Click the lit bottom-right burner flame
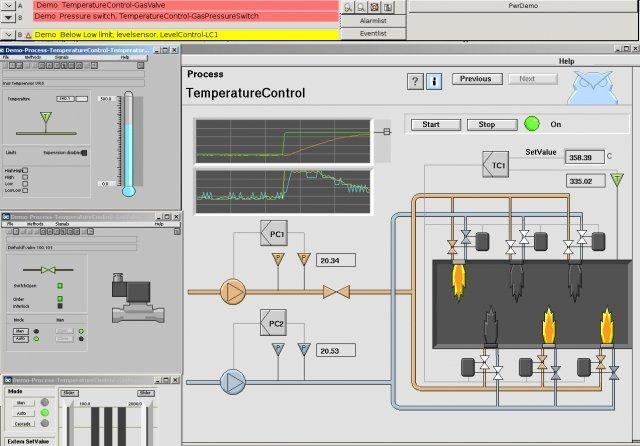The image size is (640, 446). [607, 326]
